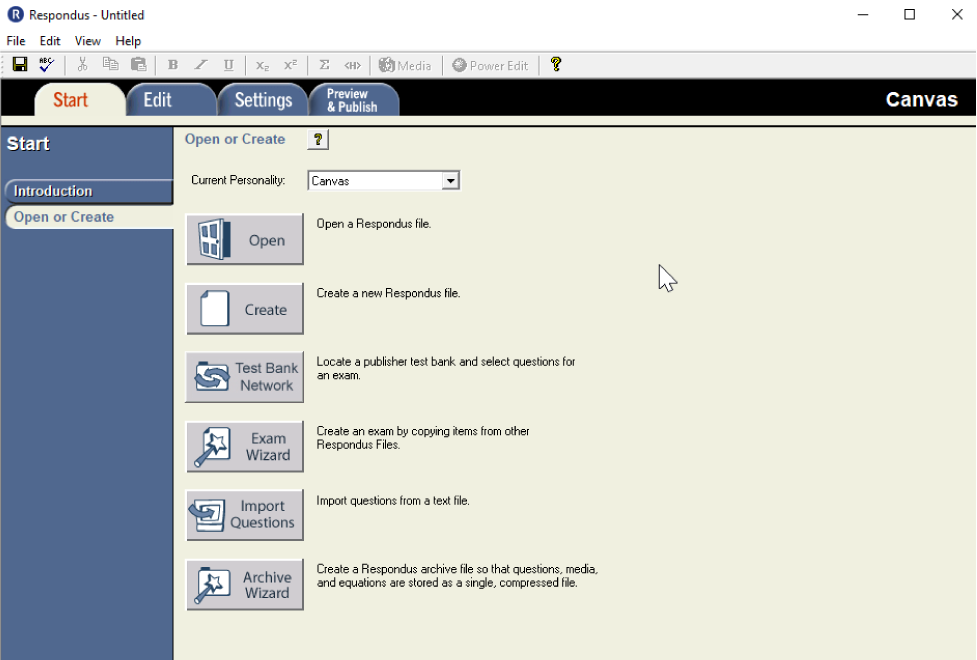
Task: Click the HTML editor icon
Action: 353,65
